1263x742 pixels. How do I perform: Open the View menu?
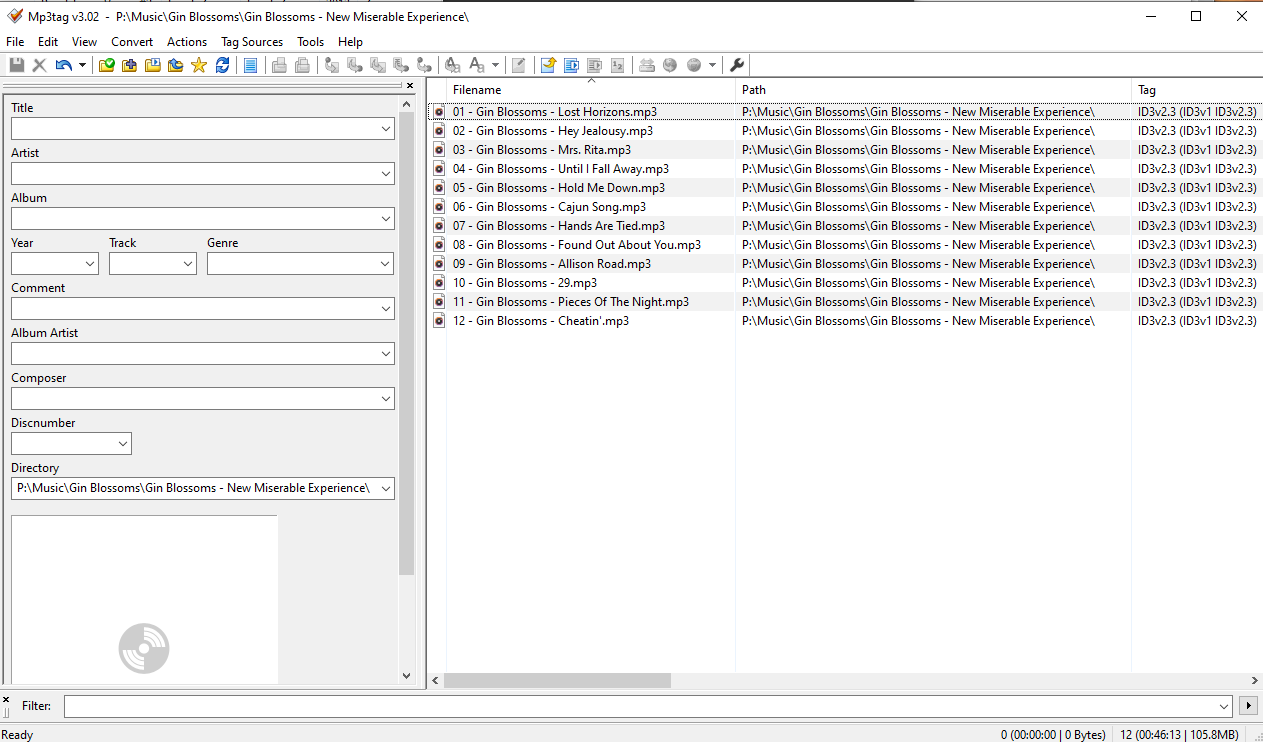coord(85,42)
